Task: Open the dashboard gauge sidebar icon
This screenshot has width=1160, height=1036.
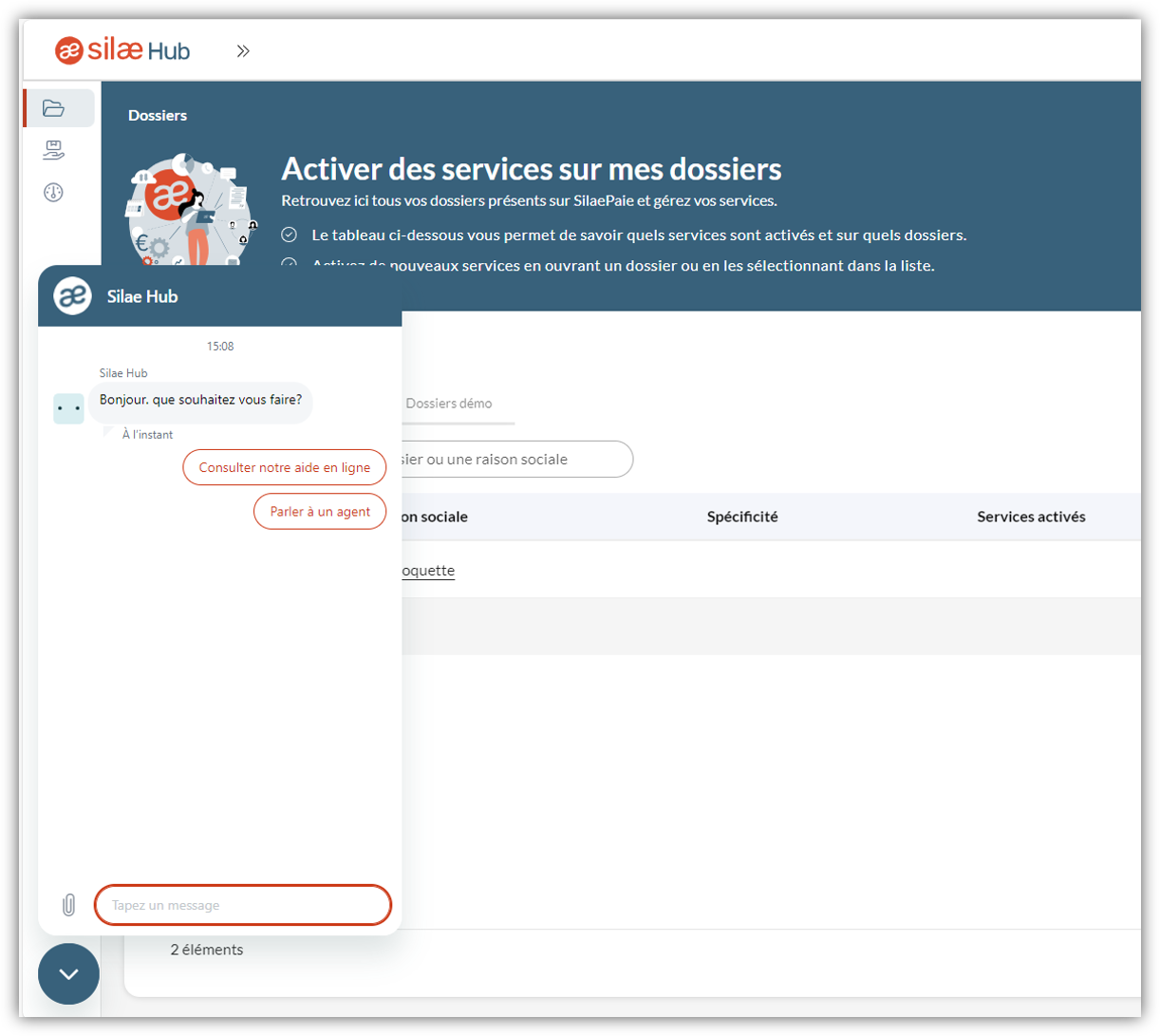Action: 54,192
